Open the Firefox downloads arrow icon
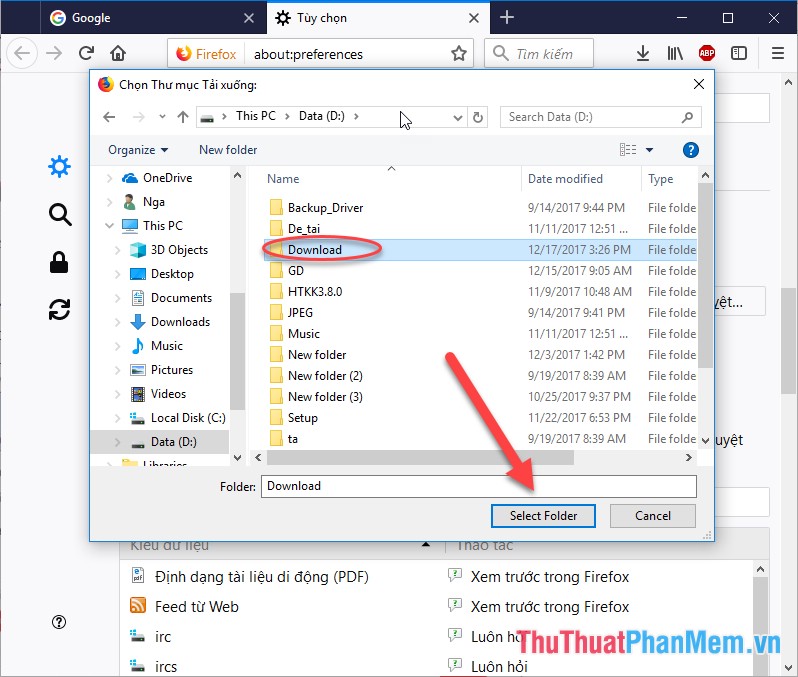Screen dimensions: 798x677 click(643, 53)
